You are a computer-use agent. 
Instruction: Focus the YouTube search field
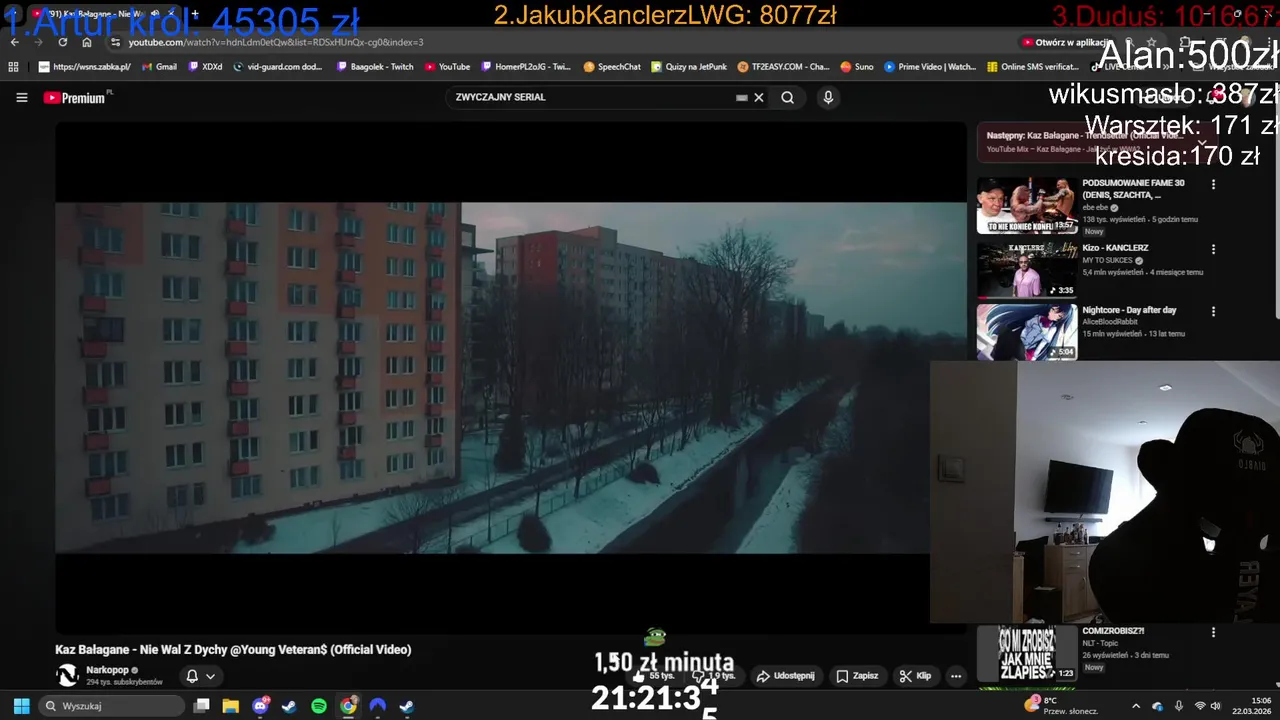pos(590,97)
